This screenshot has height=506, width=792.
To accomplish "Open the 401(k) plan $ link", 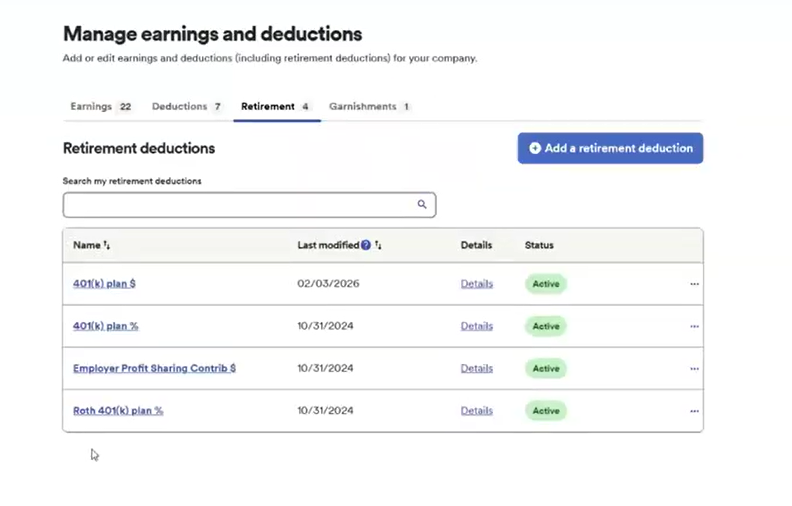I will pyautogui.click(x=104, y=284).
